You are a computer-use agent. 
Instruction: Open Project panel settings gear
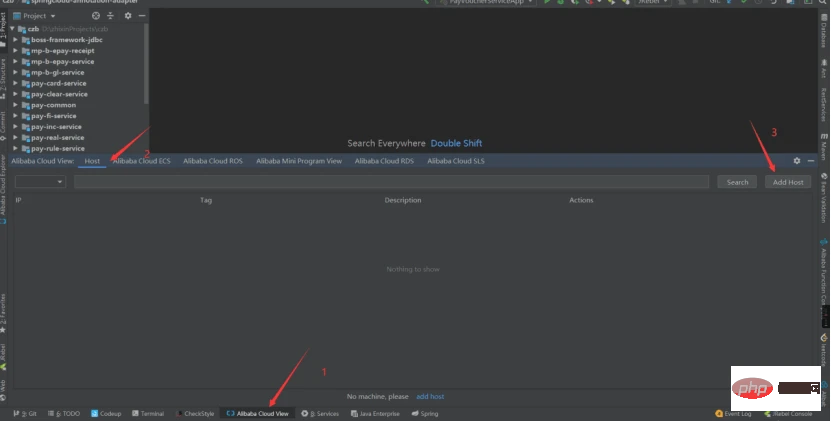[128, 16]
